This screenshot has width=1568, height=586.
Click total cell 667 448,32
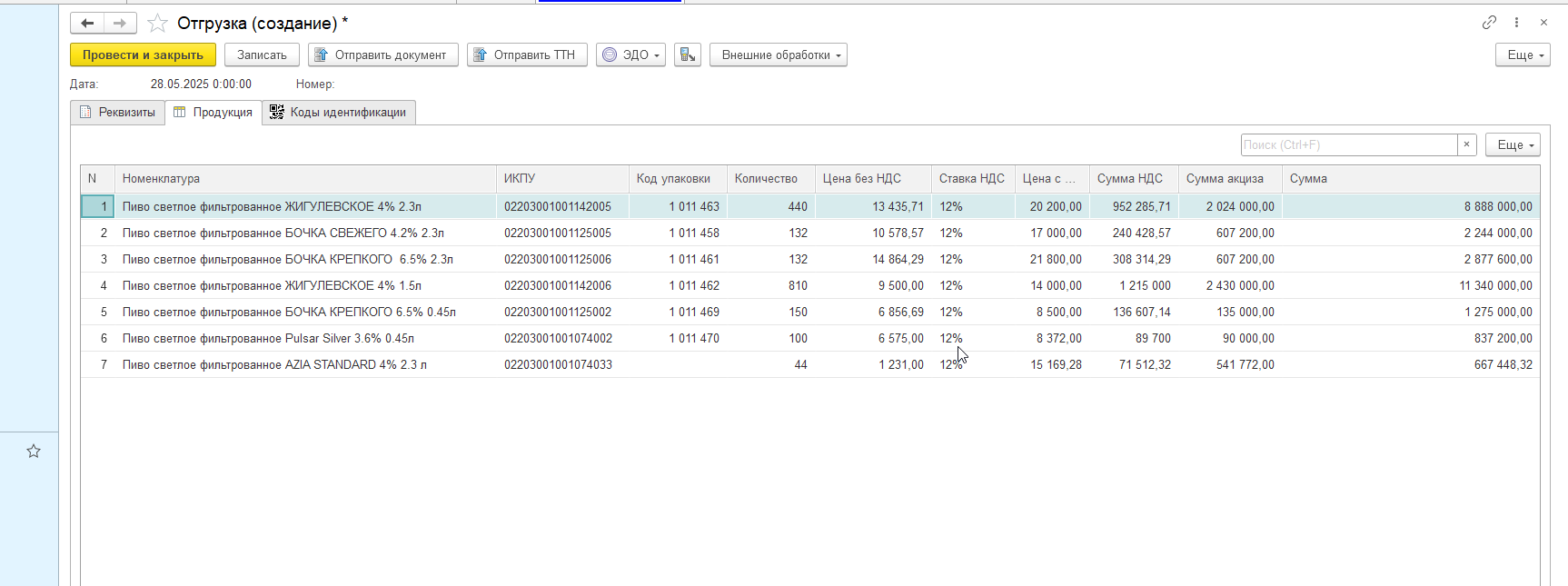pos(1411,364)
